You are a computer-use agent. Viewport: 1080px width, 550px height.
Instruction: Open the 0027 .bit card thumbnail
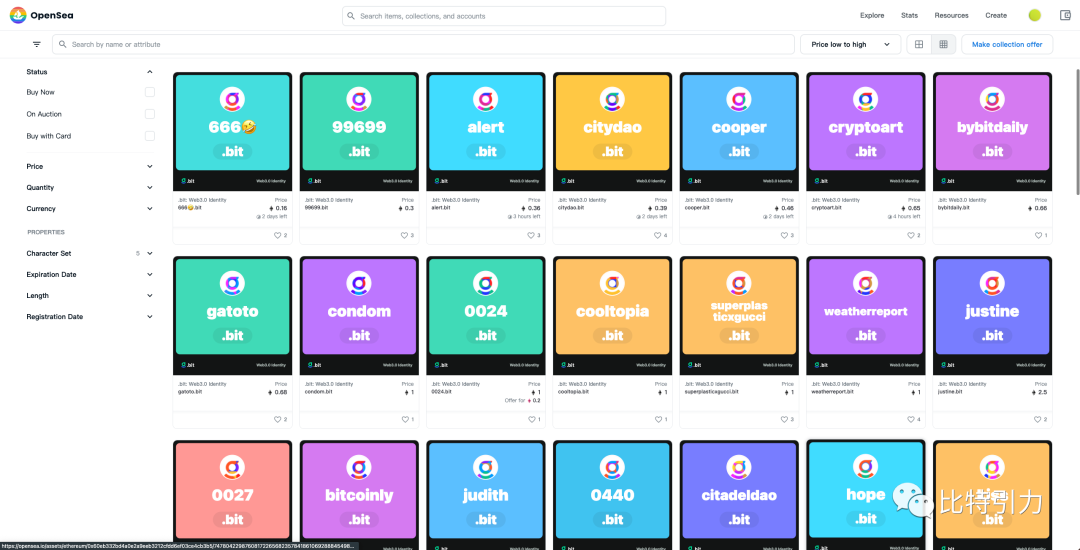232,495
